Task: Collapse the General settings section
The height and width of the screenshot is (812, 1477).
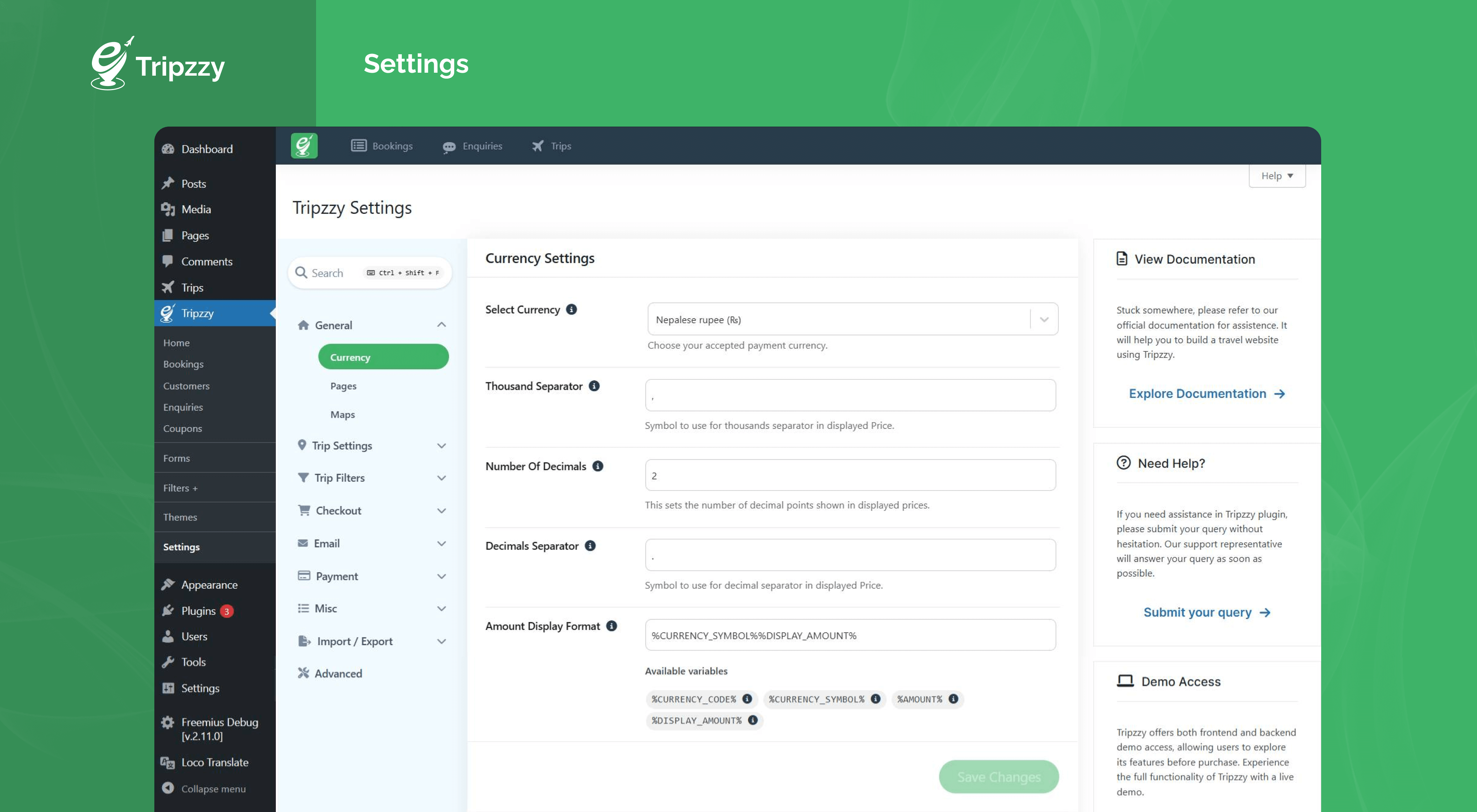Action: click(x=371, y=325)
